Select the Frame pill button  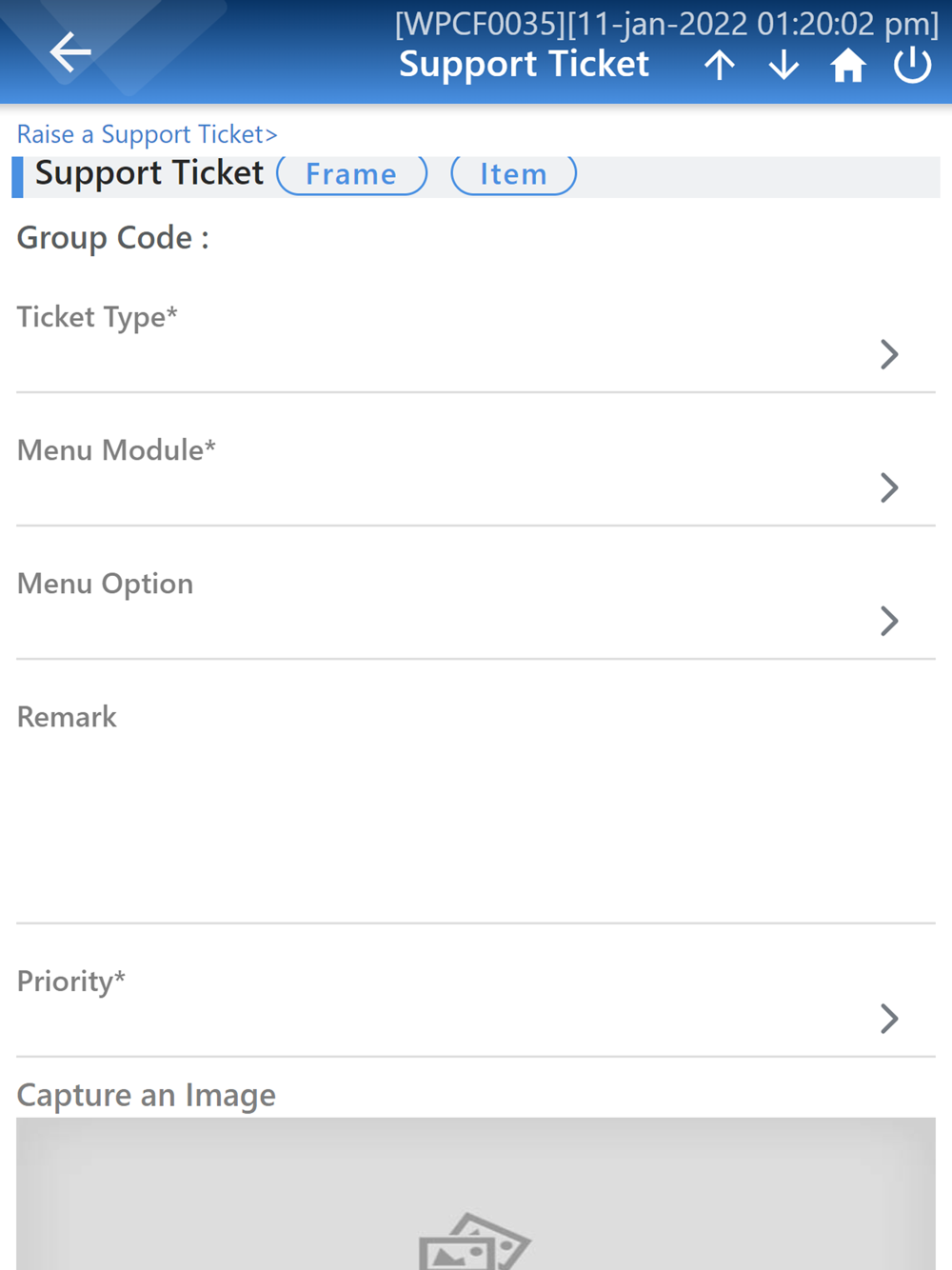(x=351, y=175)
